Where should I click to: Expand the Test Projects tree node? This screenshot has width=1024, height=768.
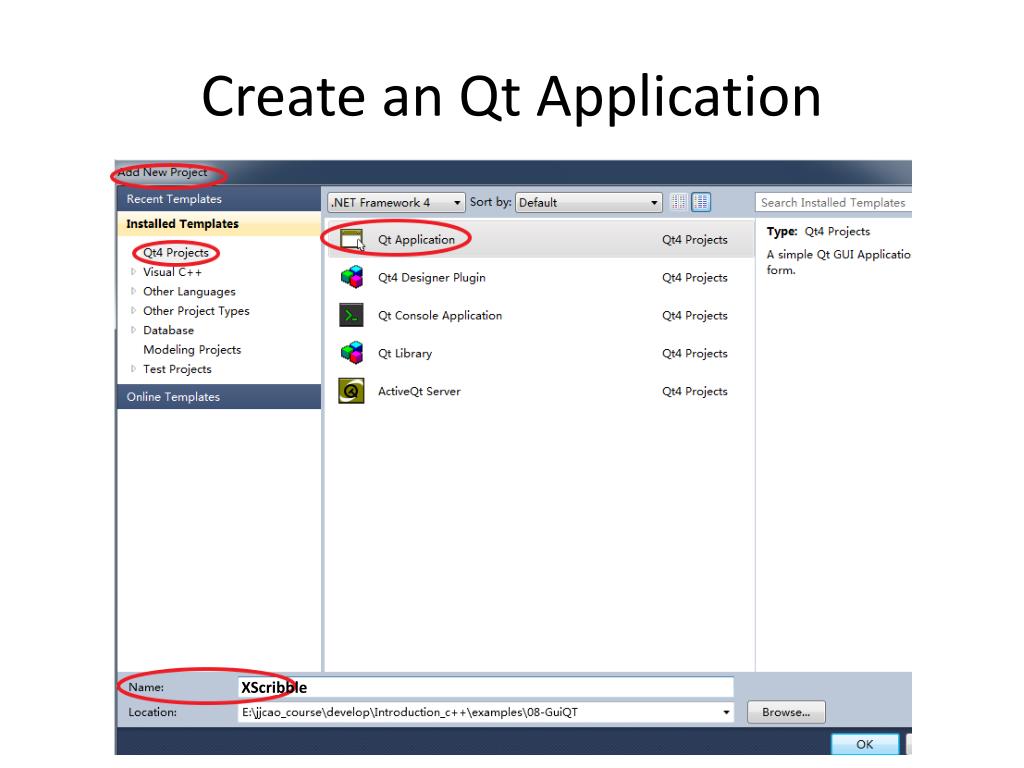(x=133, y=369)
